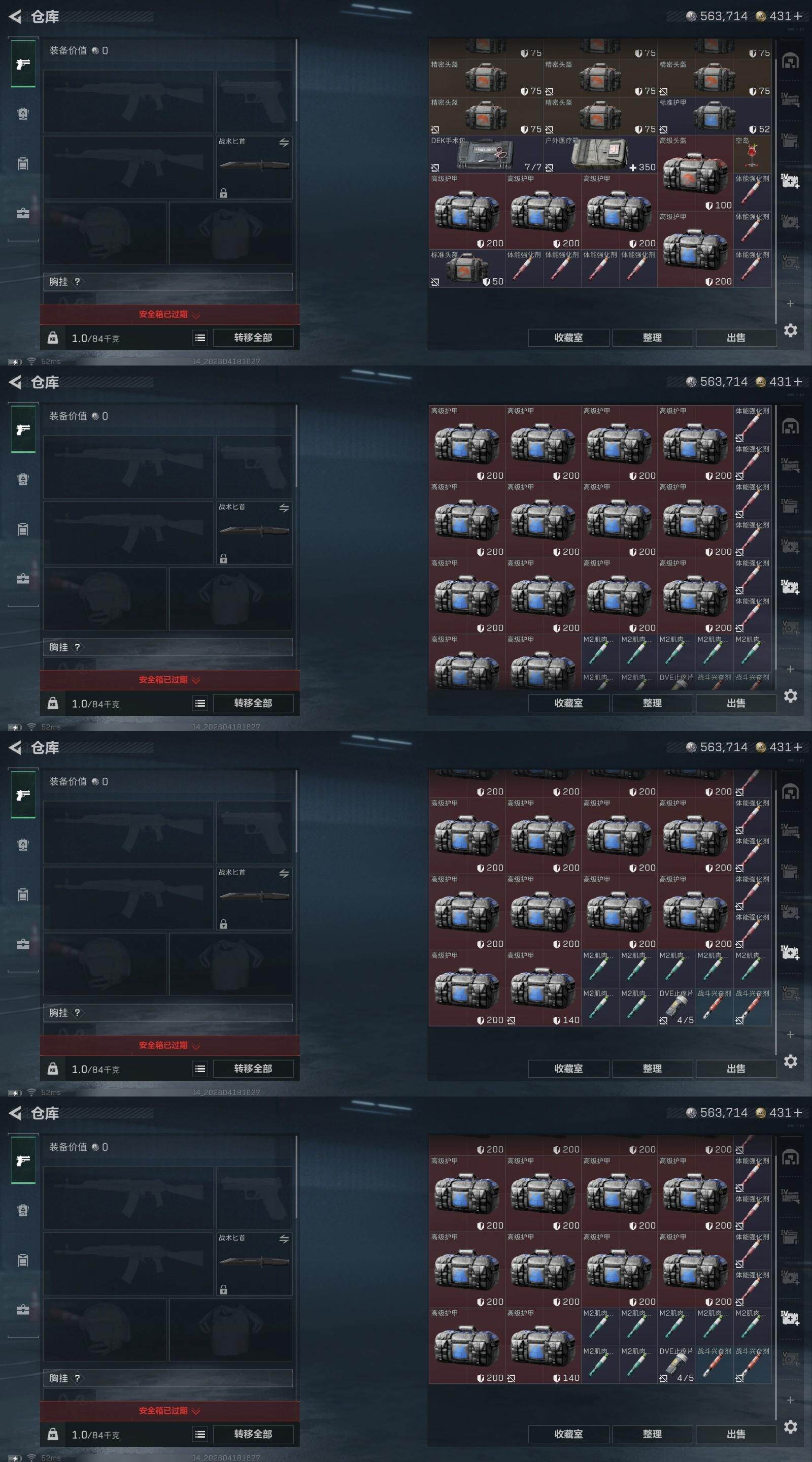Image resolution: width=812 pixels, height=1462 pixels.
Task: Click 431+ gold currency add in topmost header
Action: pos(779,16)
